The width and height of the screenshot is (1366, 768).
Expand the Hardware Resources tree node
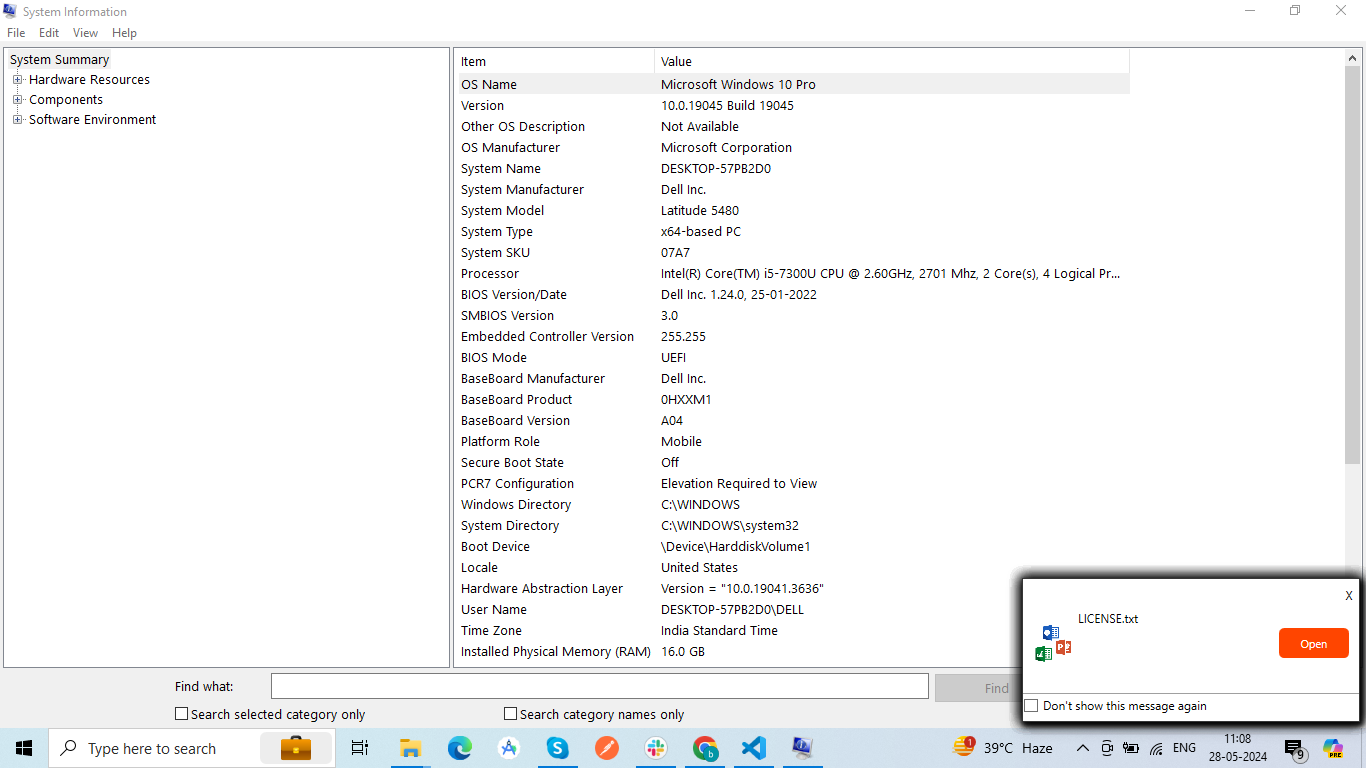pyautogui.click(x=17, y=80)
